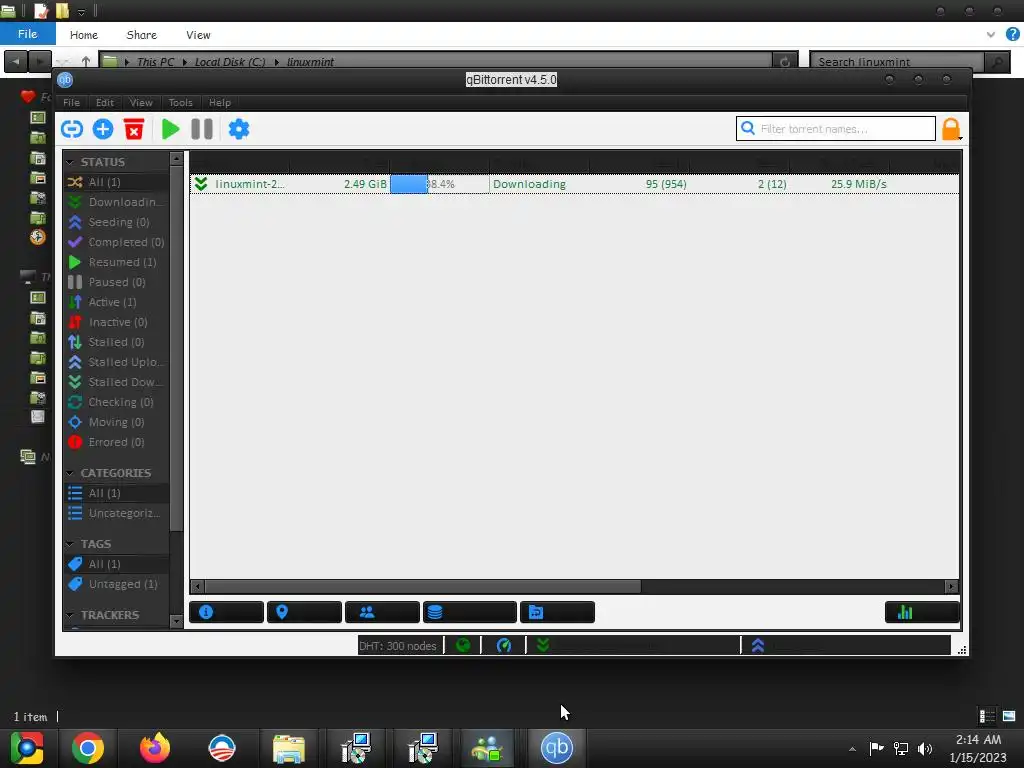Click the Add Torrent Link icon
This screenshot has height=768, width=1024.
72,129
